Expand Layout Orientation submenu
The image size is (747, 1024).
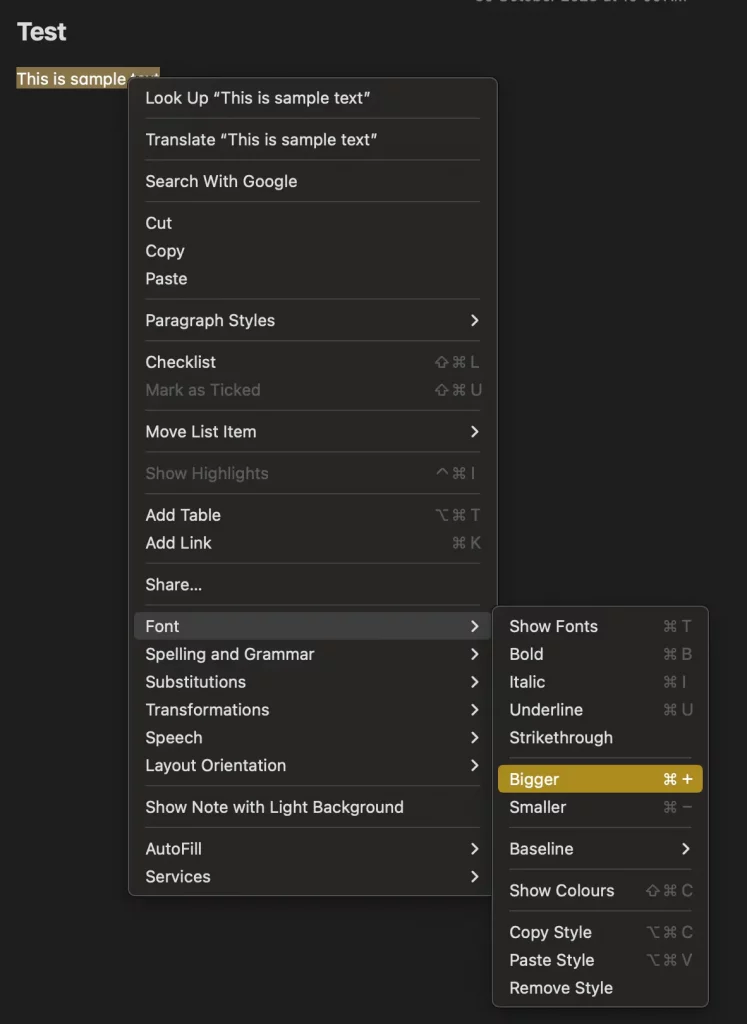pyautogui.click(x=313, y=765)
